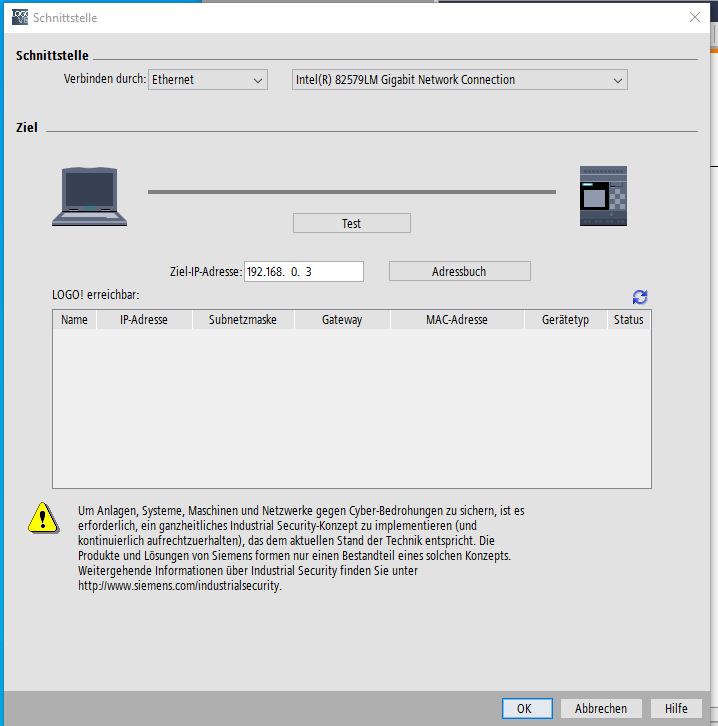Viewport: 718px width, 726px height.
Task: Click the refresh icon above the device table
Action: click(x=640, y=297)
